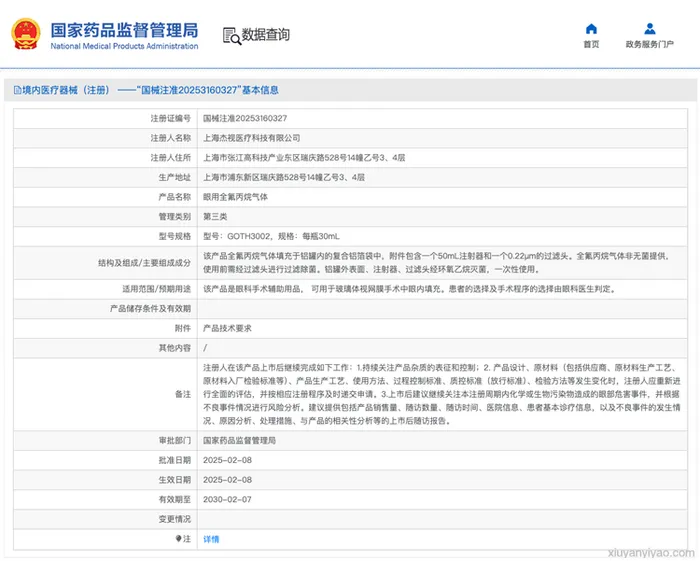Screen dimensions: 700x561
Task: Click the 产品名称 row label
Action: 175,197
